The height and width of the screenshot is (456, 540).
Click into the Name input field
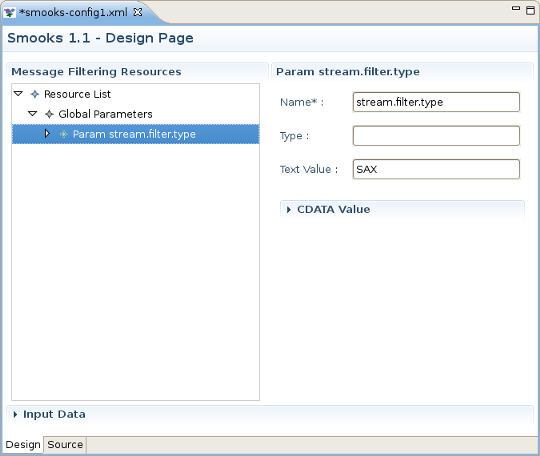tap(436, 102)
